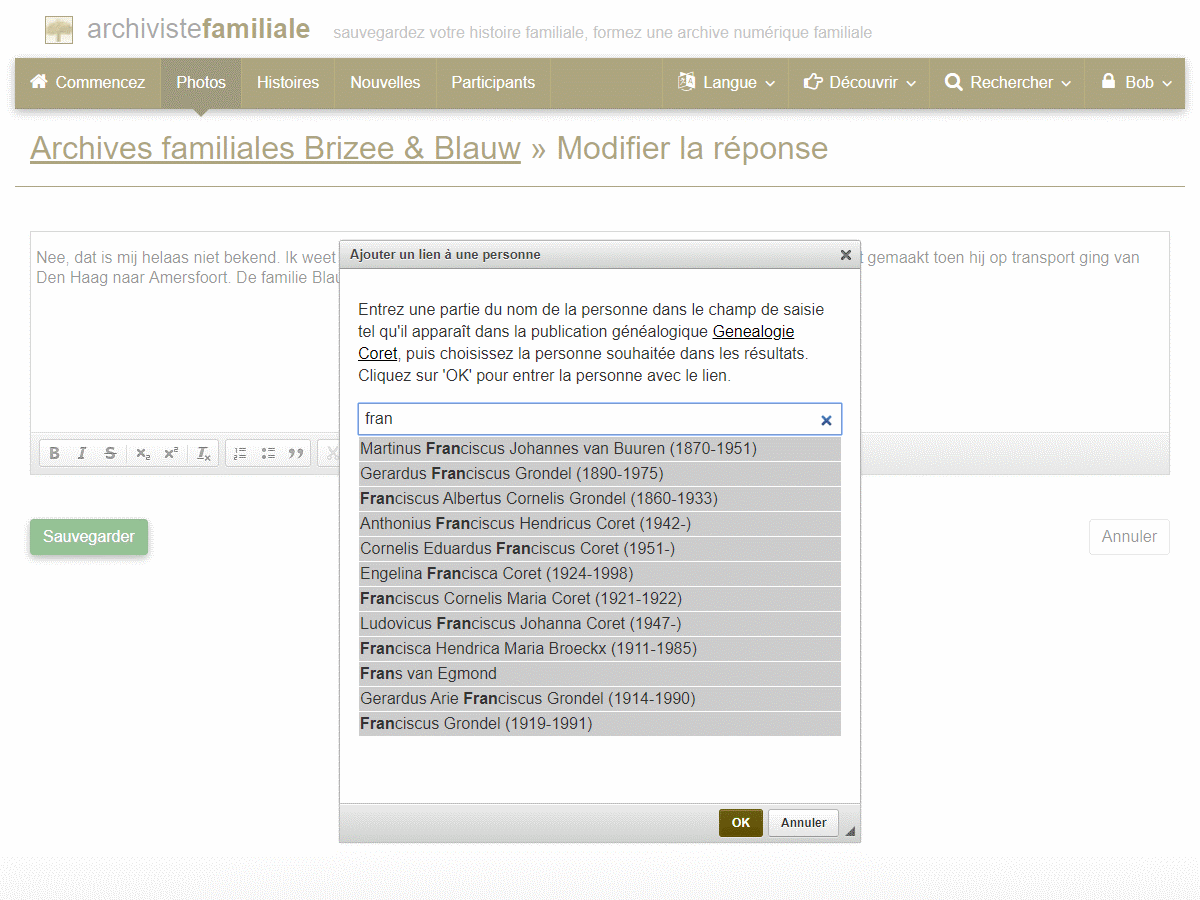This screenshot has height=900, width=1200.
Task: Click the archivistefamiliale site title
Action: point(198,29)
